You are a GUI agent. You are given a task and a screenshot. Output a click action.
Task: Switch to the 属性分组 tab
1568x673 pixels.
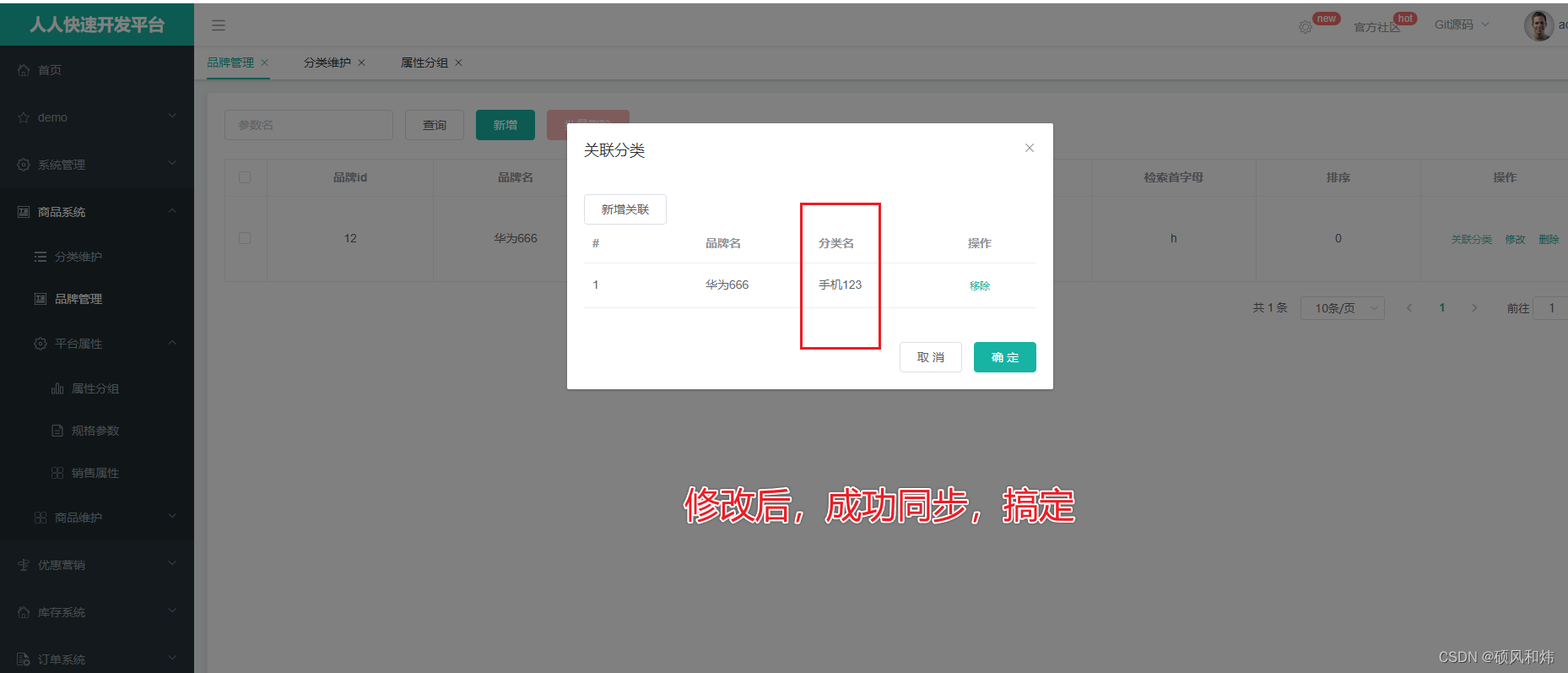tap(424, 62)
